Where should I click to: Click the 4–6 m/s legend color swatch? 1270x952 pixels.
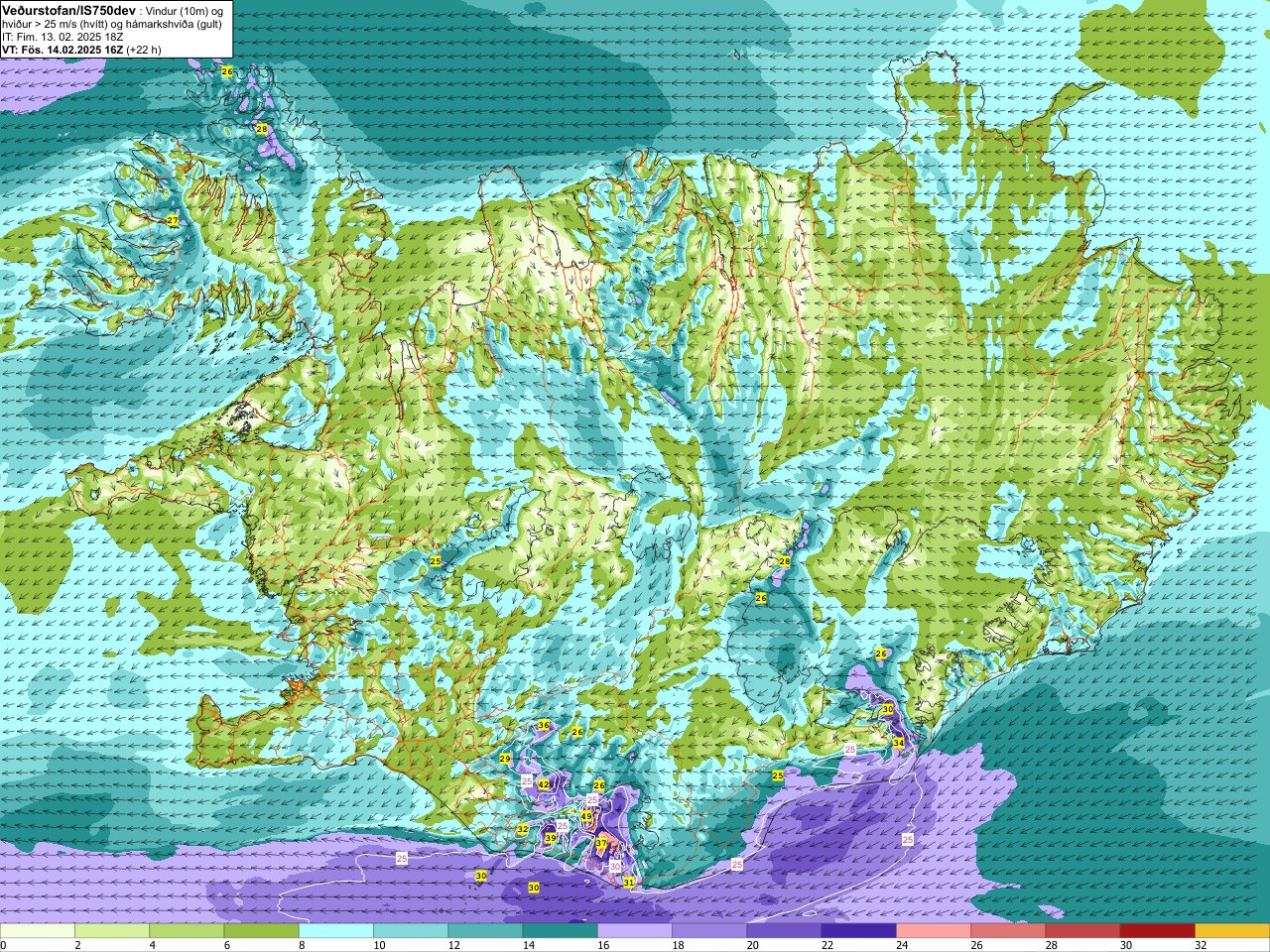187,931
